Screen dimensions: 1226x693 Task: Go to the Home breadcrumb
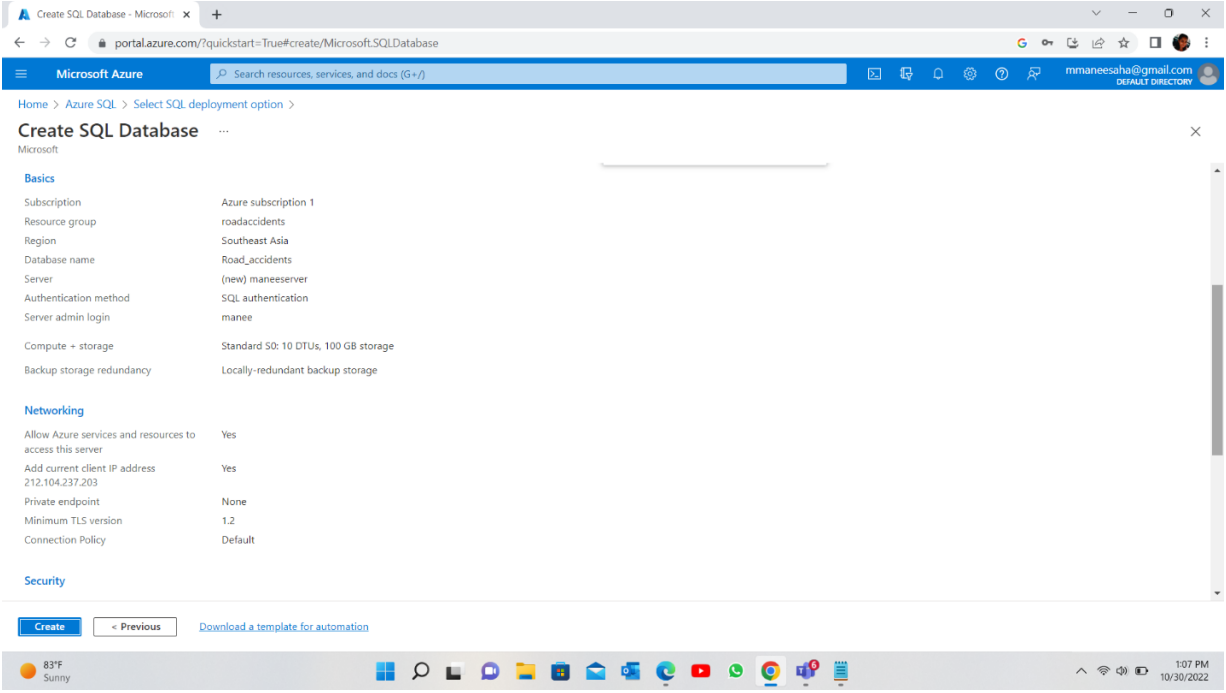[x=33, y=104]
